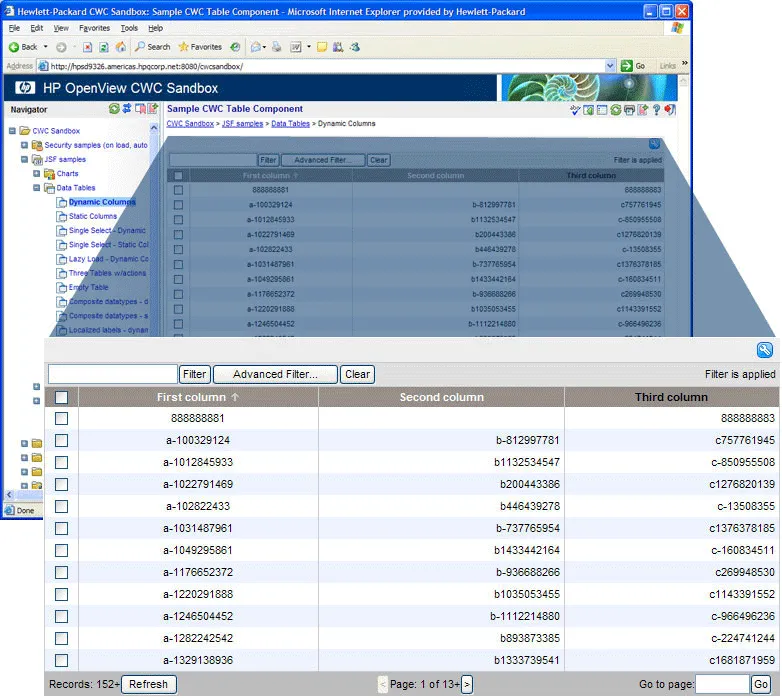Collapse the CWC Sandbox tree node

[x=12, y=131]
